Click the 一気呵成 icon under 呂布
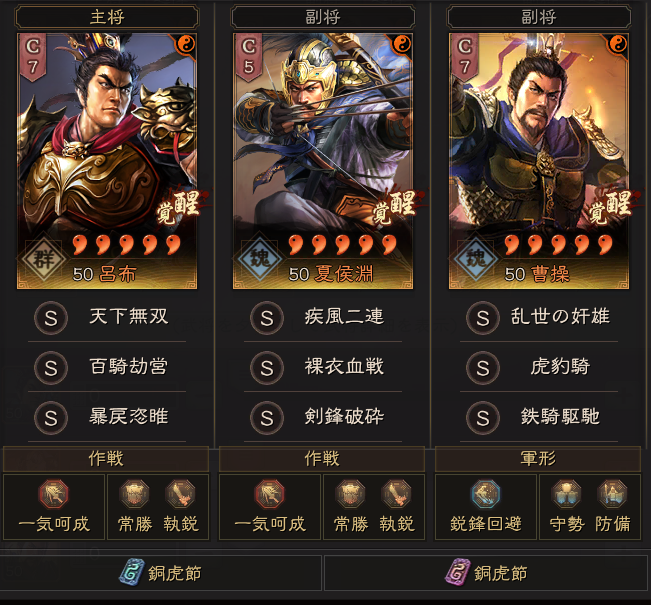 54,494
